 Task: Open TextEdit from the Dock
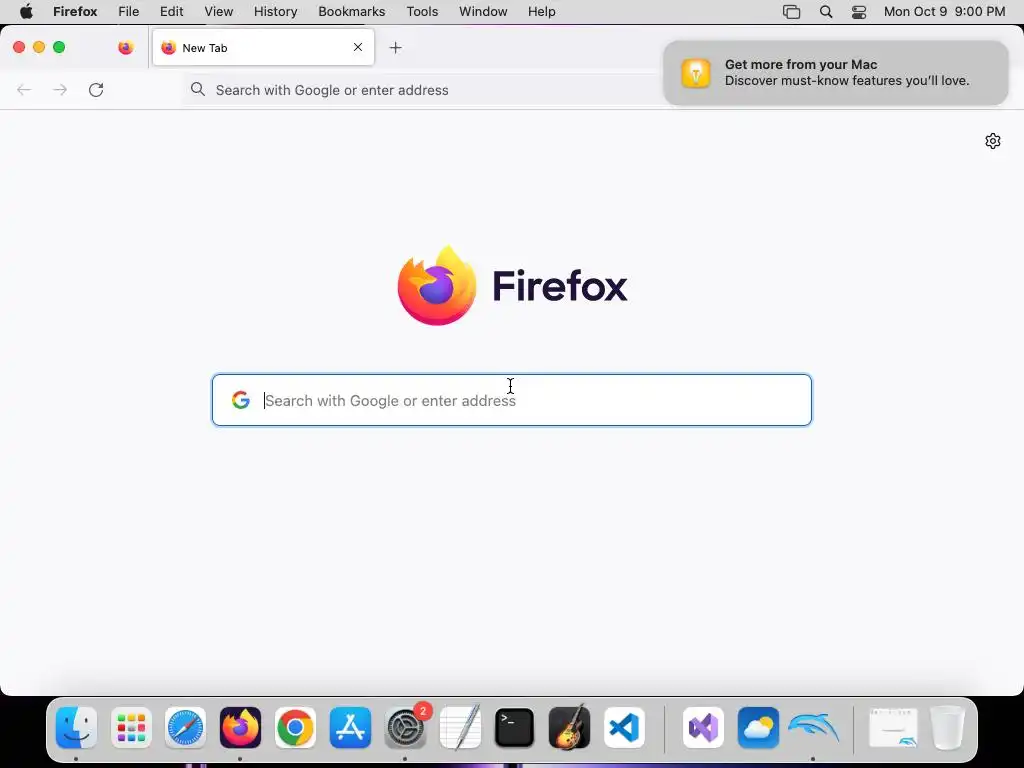coord(460,728)
